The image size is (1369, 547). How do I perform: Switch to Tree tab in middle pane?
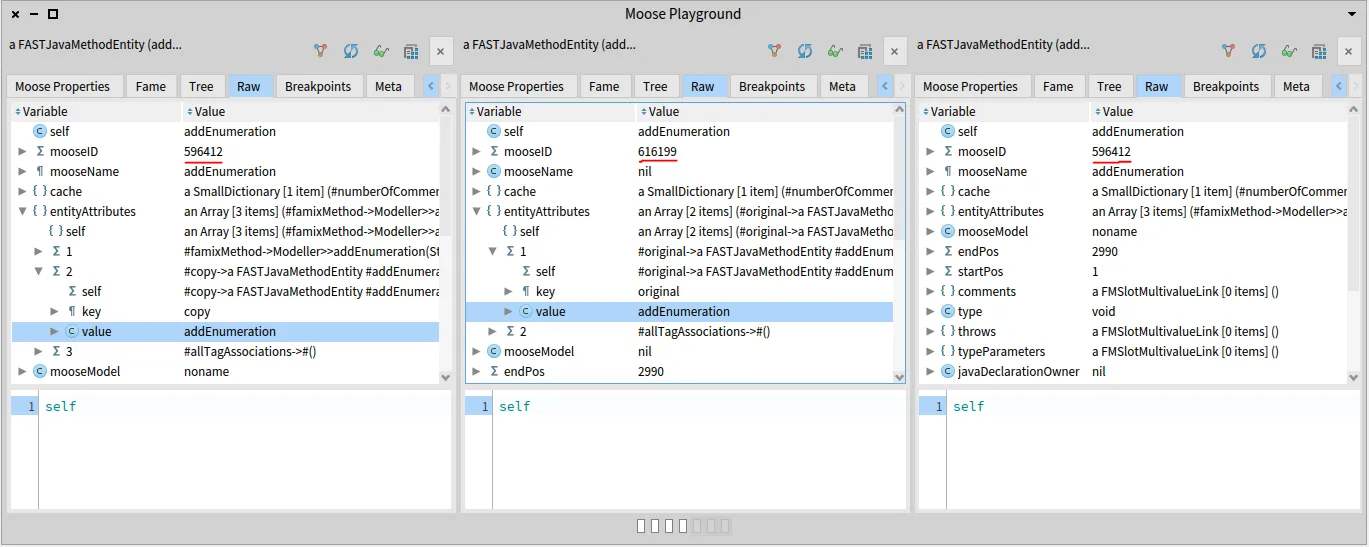click(655, 86)
